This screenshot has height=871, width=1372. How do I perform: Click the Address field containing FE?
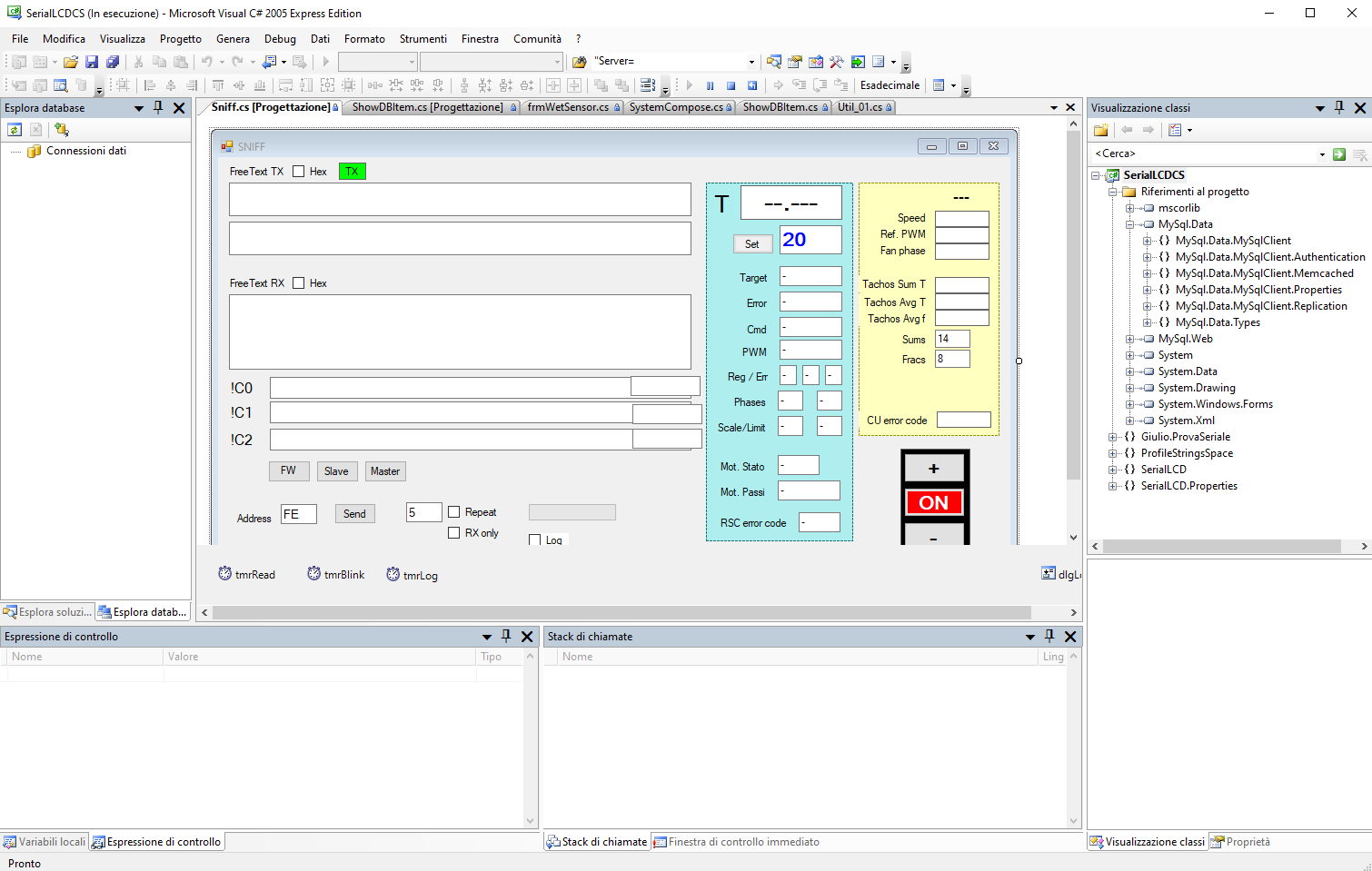[x=298, y=514]
